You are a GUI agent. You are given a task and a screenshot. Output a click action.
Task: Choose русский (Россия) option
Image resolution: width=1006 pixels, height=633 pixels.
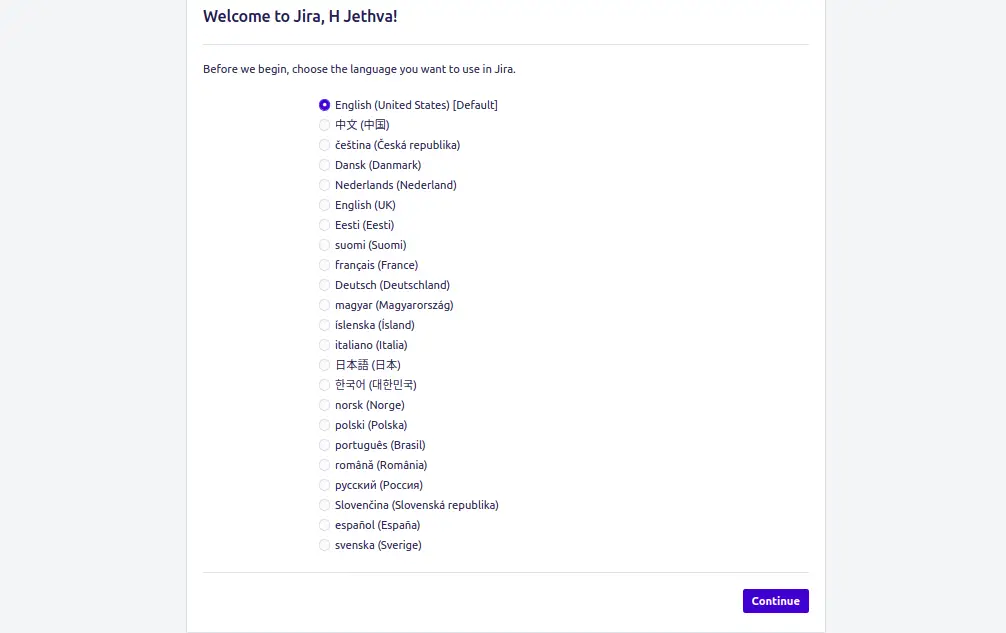click(325, 485)
